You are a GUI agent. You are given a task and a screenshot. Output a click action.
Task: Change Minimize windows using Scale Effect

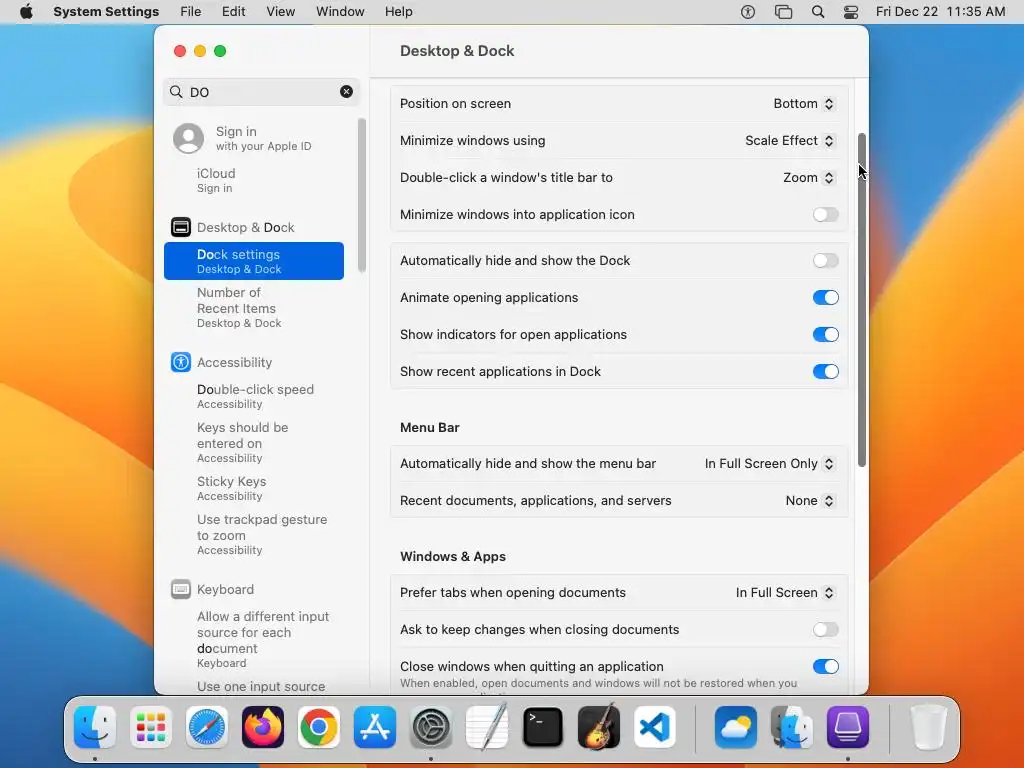pyautogui.click(x=790, y=140)
